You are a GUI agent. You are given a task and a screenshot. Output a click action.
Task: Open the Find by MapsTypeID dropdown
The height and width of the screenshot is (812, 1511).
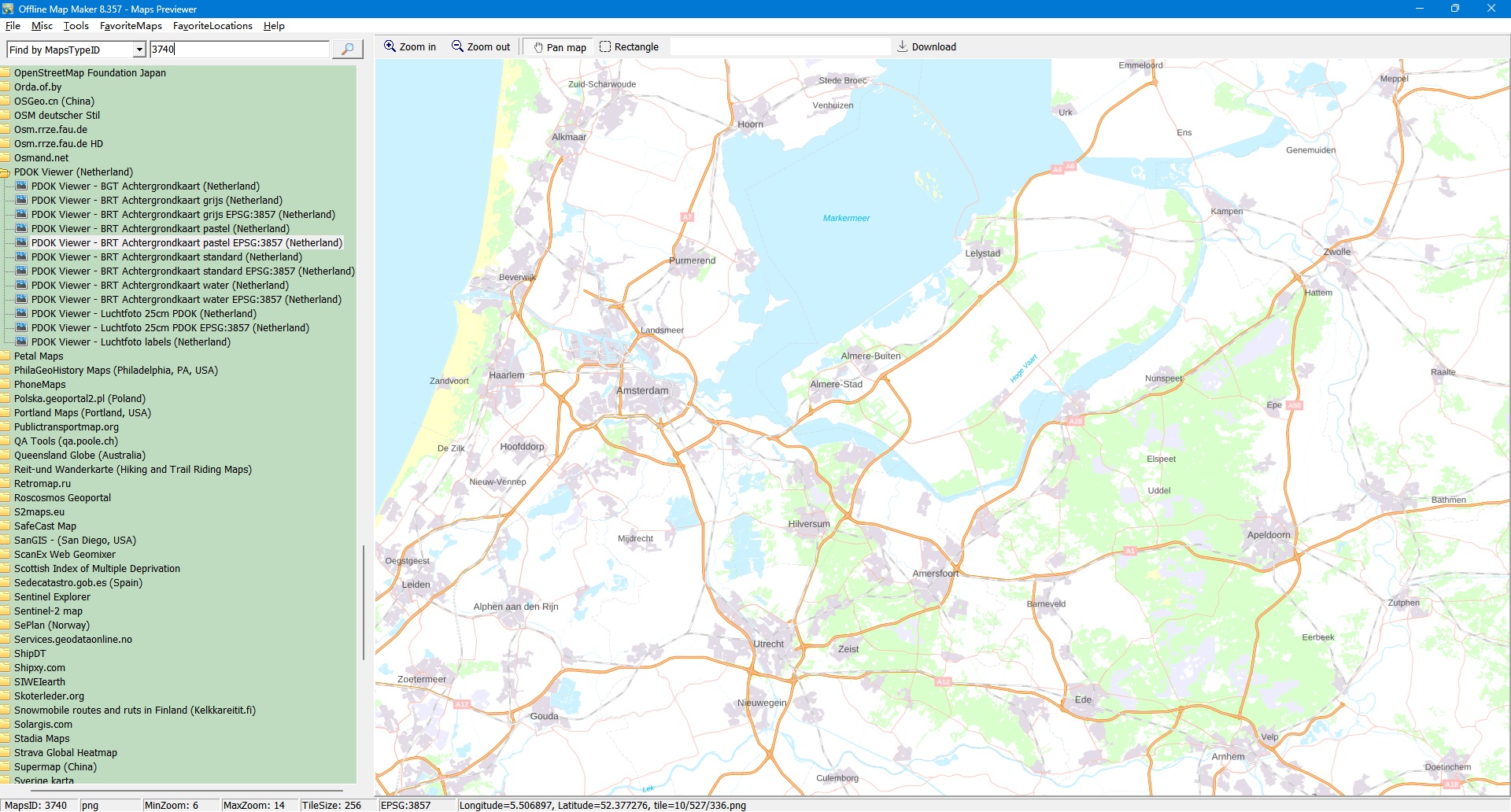click(x=139, y=50)
